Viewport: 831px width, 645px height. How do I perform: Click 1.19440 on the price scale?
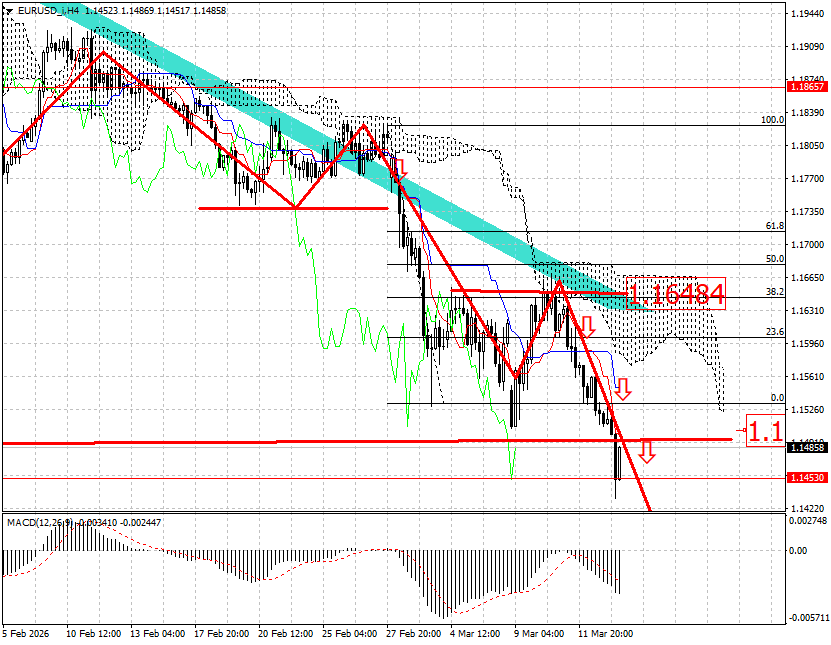point(807,14)
